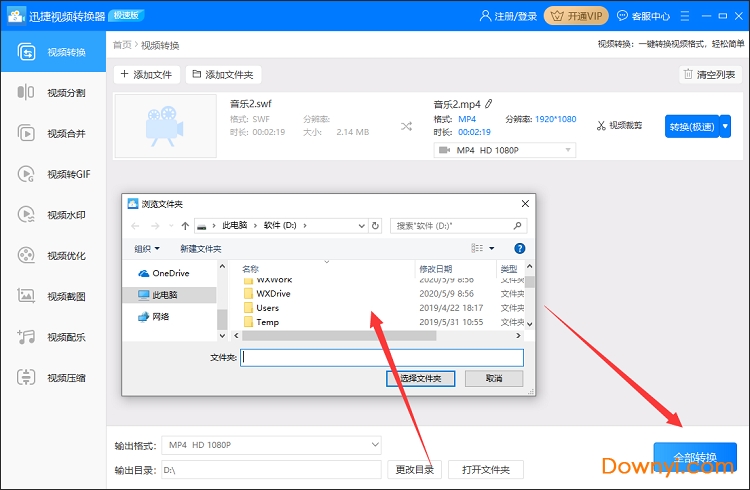
Task: Select the Users folder
Action: pyautogui.click(x=267, y=308)
